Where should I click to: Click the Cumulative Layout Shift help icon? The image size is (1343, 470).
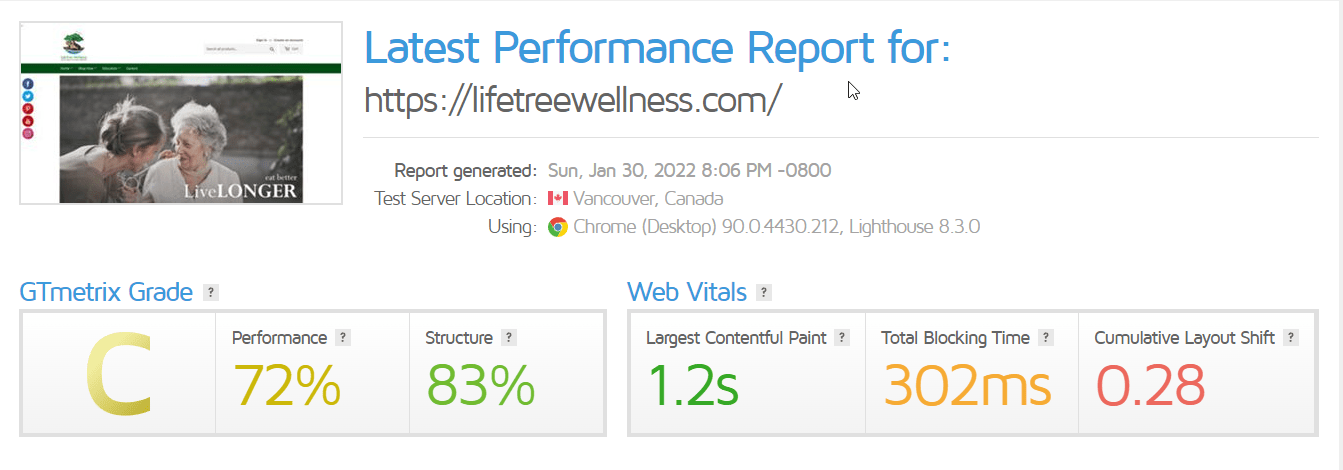[1291, 338]
